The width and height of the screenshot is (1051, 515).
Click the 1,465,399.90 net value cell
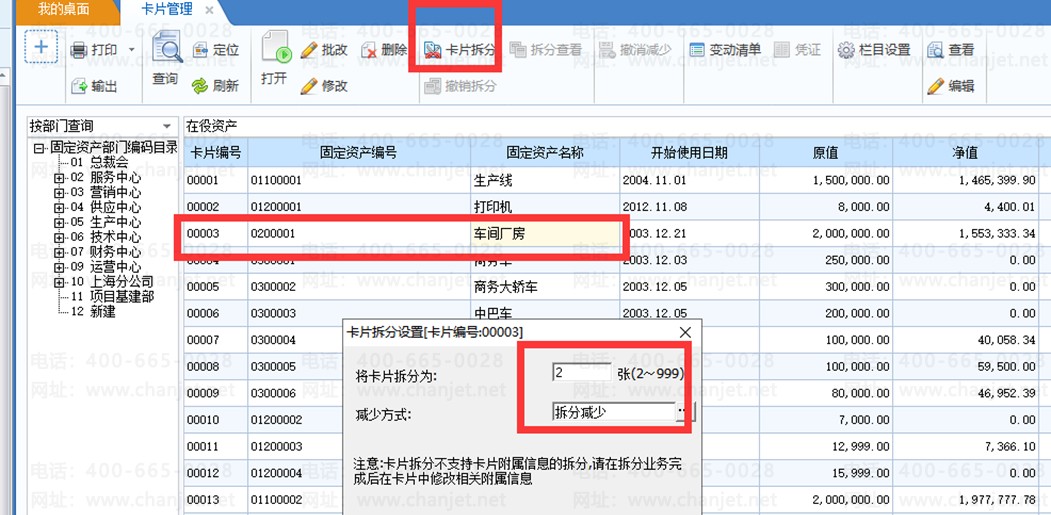click(965, 180)
